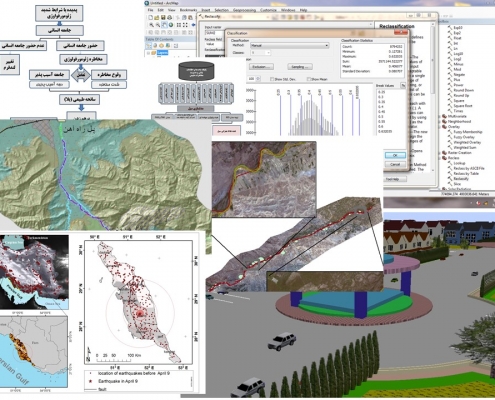
Task: Click the Save icon in ArcMap toolbar
Action: (x=163, y=18)
